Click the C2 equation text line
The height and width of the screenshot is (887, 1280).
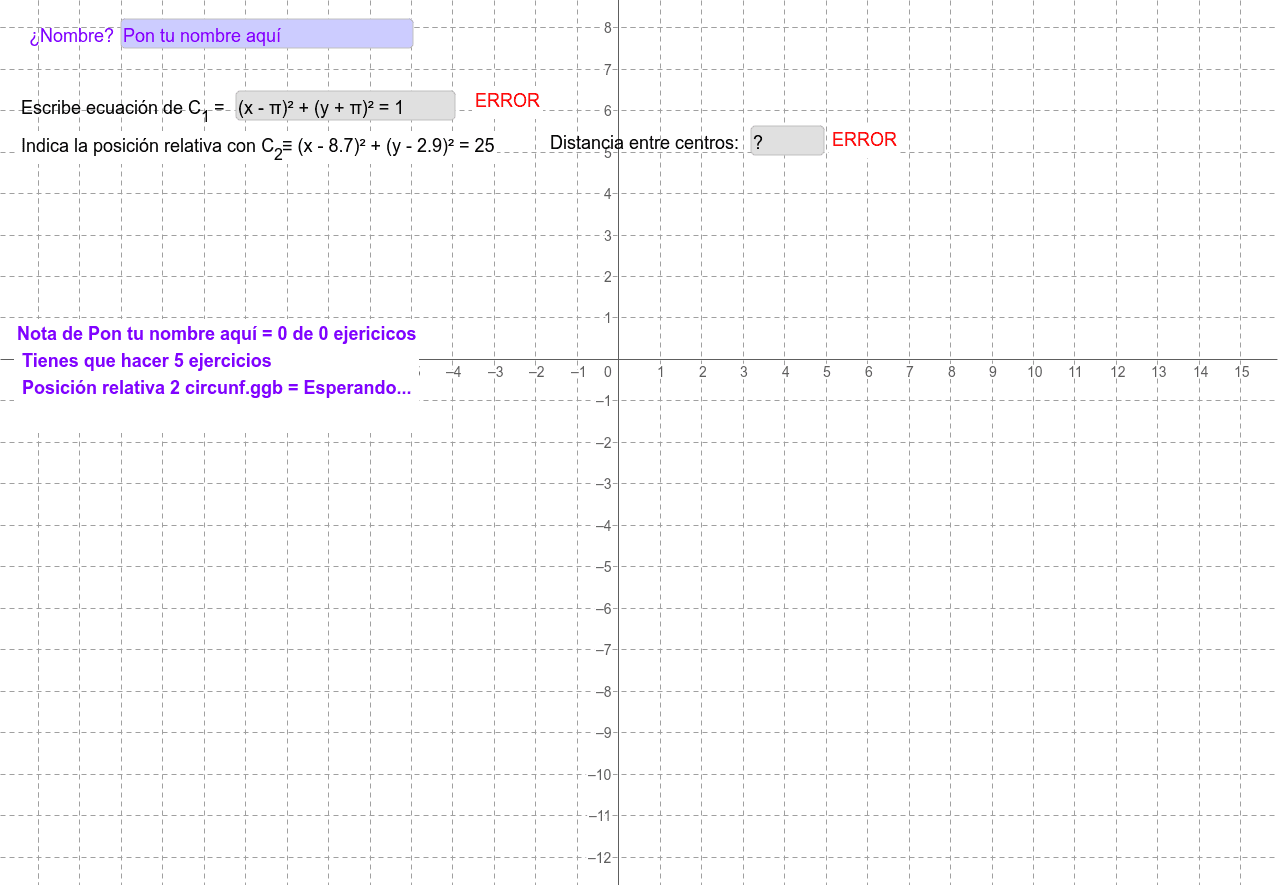click(258, 146)
